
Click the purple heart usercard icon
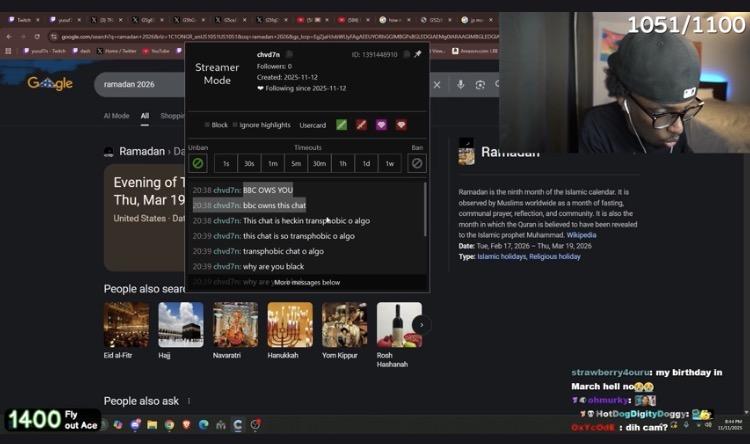(x=381, y=125)
